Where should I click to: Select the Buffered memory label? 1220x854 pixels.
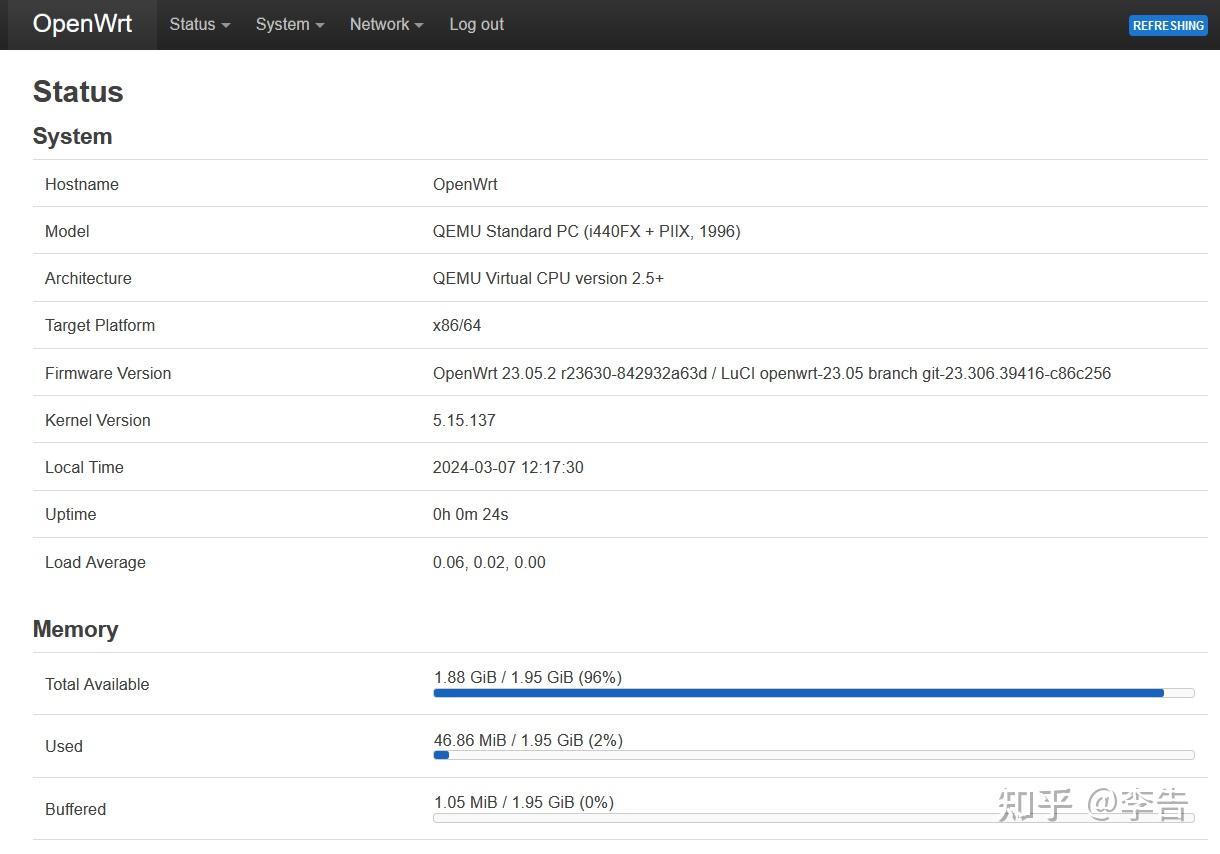(75, 809)
